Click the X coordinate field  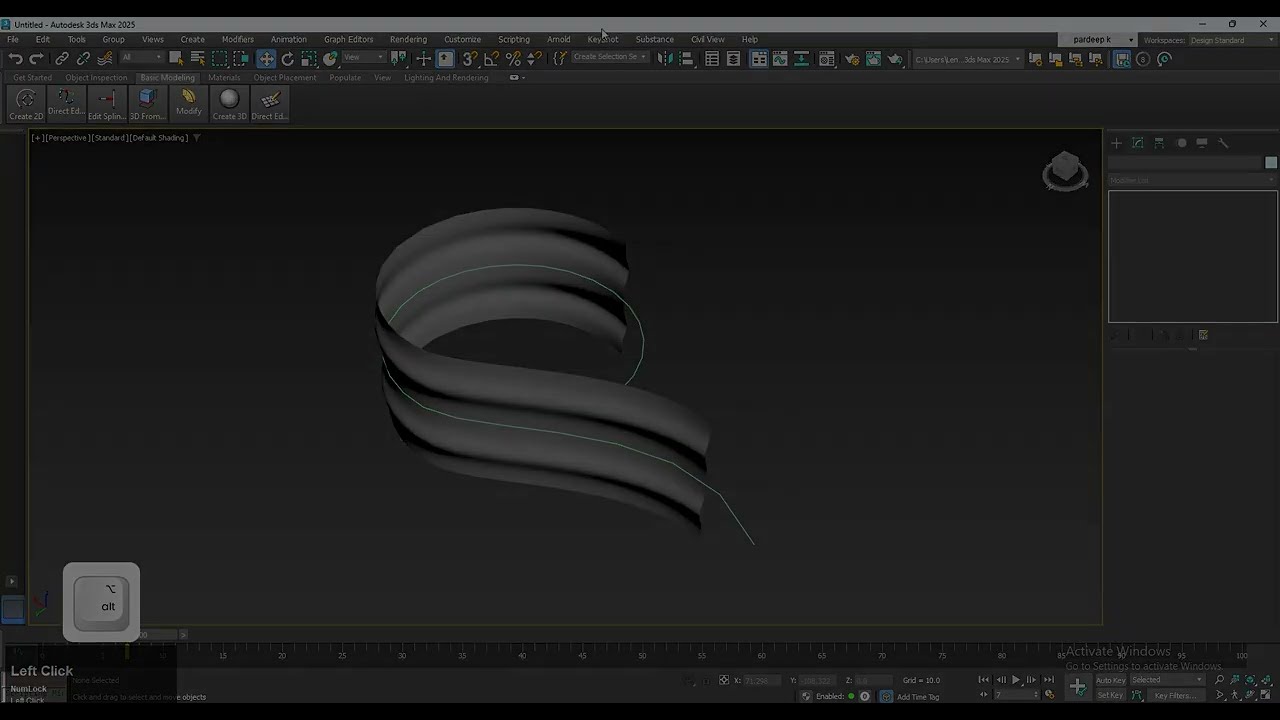click(x=762, y=681)
